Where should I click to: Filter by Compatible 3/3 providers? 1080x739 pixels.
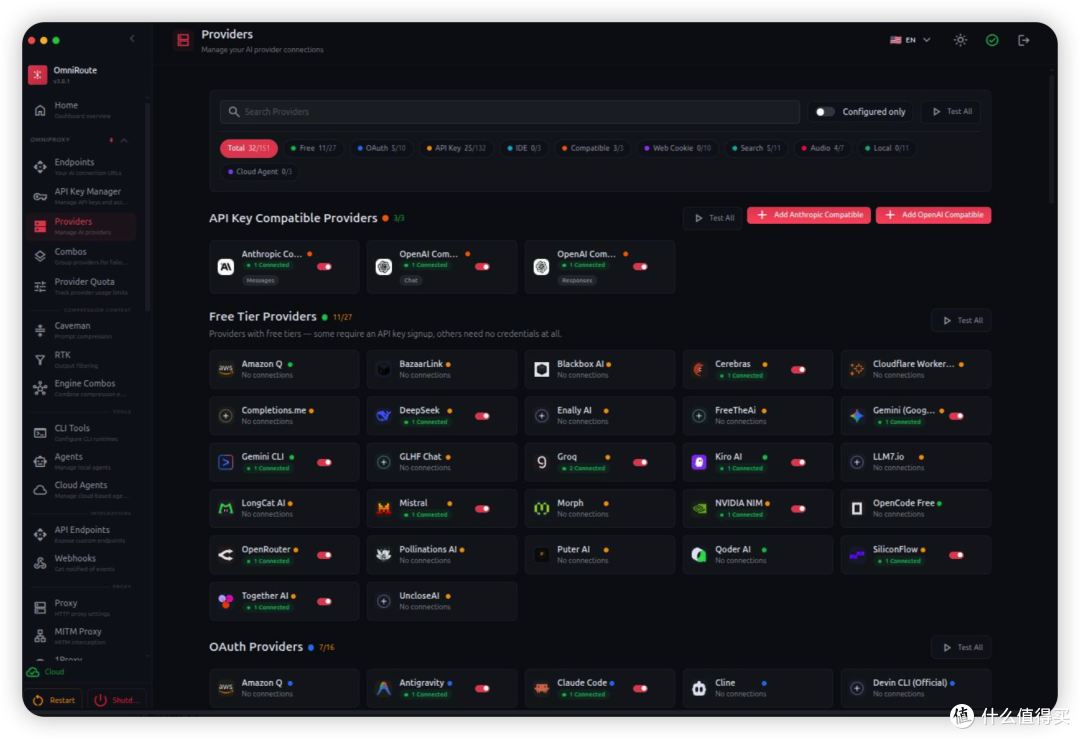pos(592,148)
